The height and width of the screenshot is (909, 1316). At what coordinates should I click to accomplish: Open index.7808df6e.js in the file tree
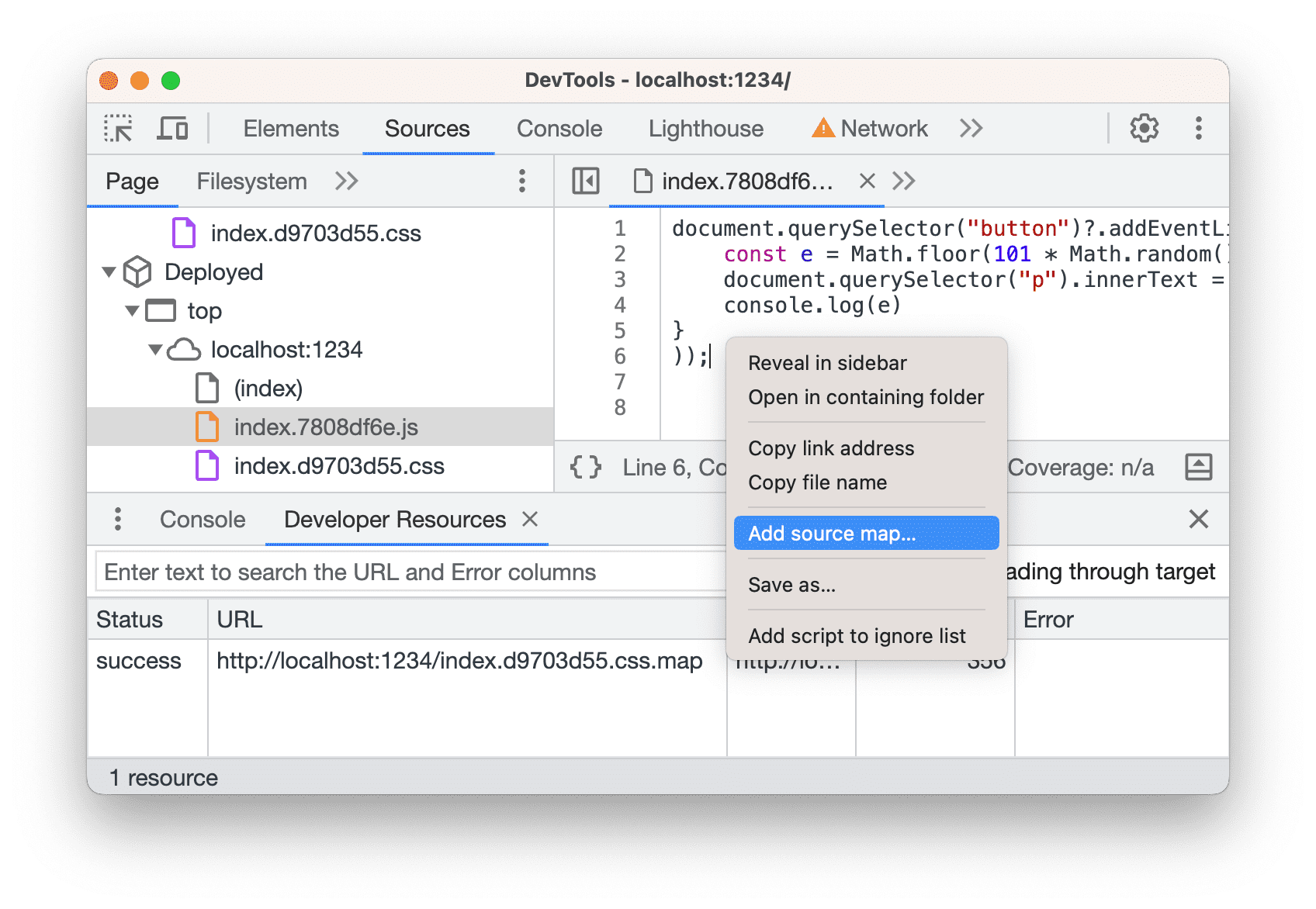(326, 427)
